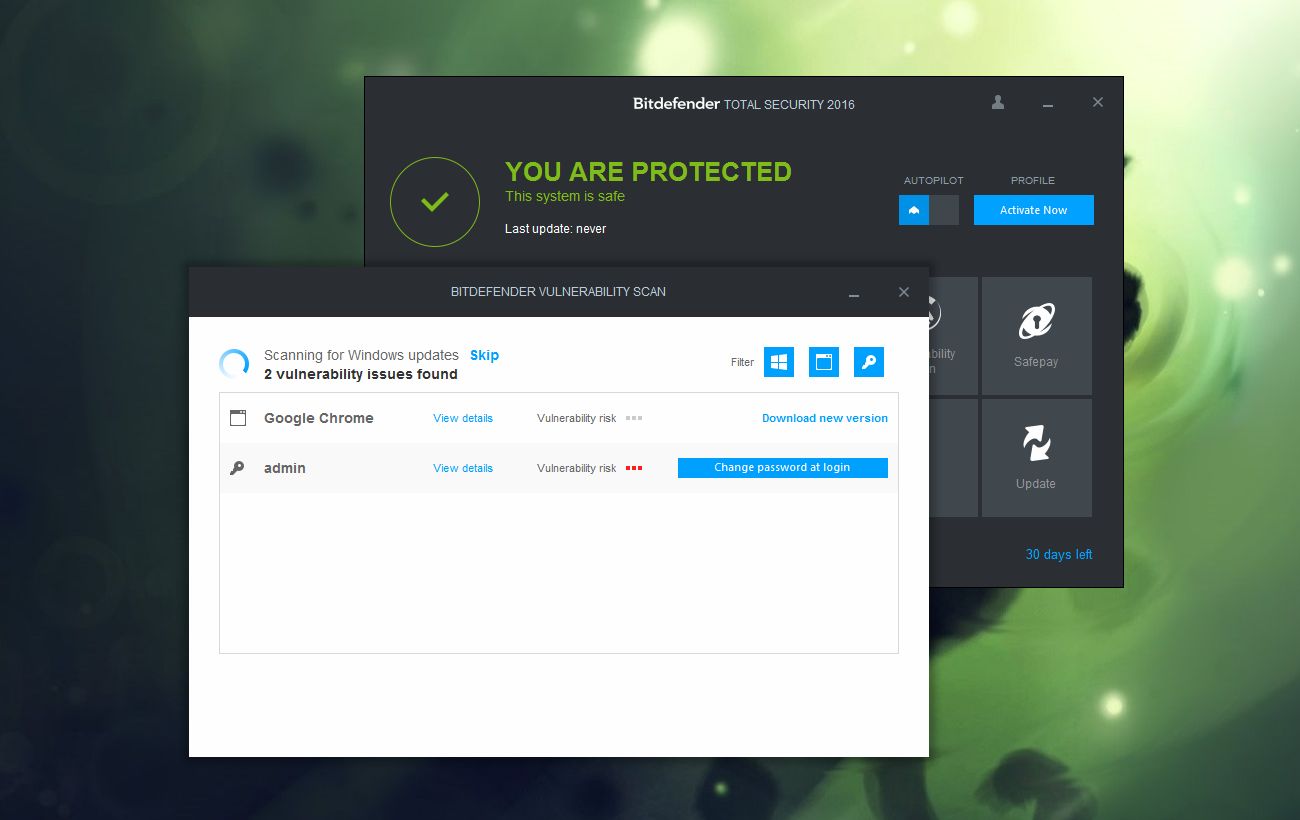Open the 30 days left link
This screenshot has width=1300, height=820.
click(x=1059, y=554)
